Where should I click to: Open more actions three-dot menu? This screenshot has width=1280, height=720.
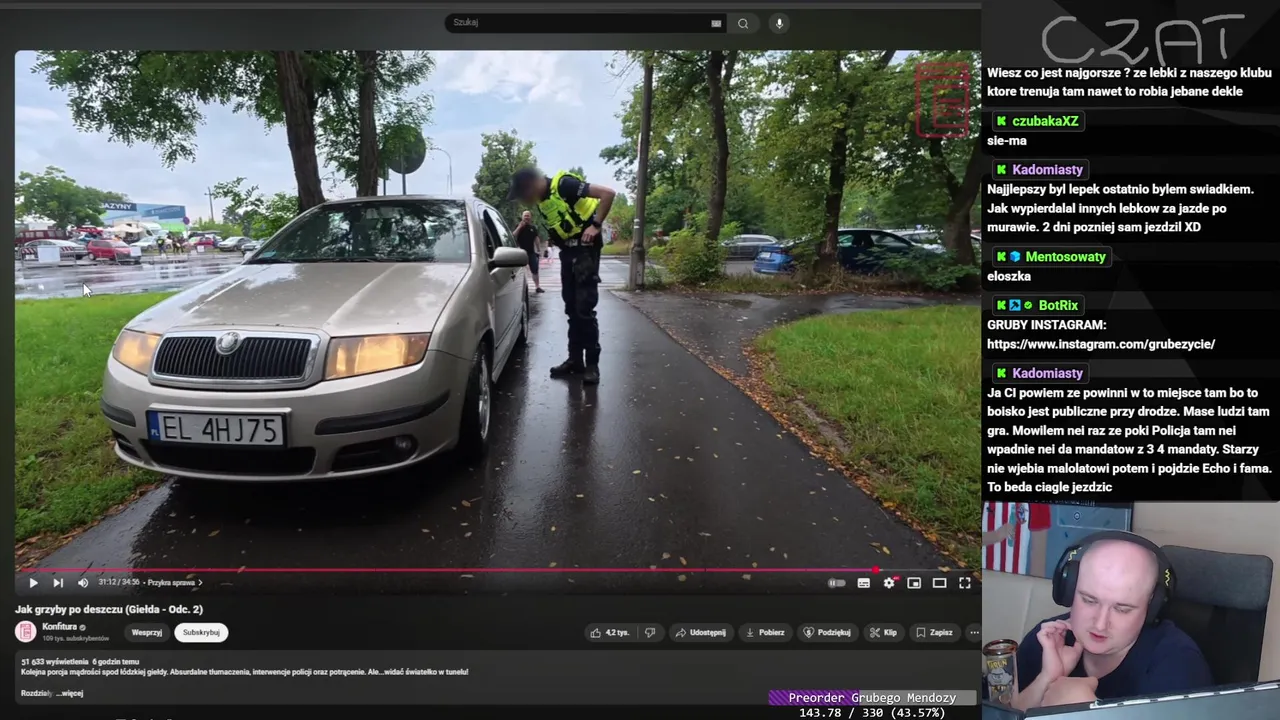click(974, 632)
